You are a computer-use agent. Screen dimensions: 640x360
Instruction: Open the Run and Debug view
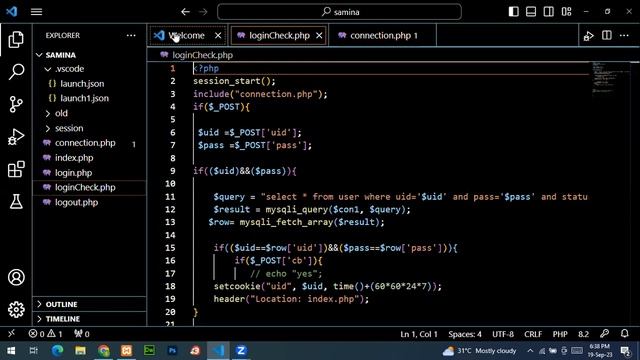click(x=16, y=137)
